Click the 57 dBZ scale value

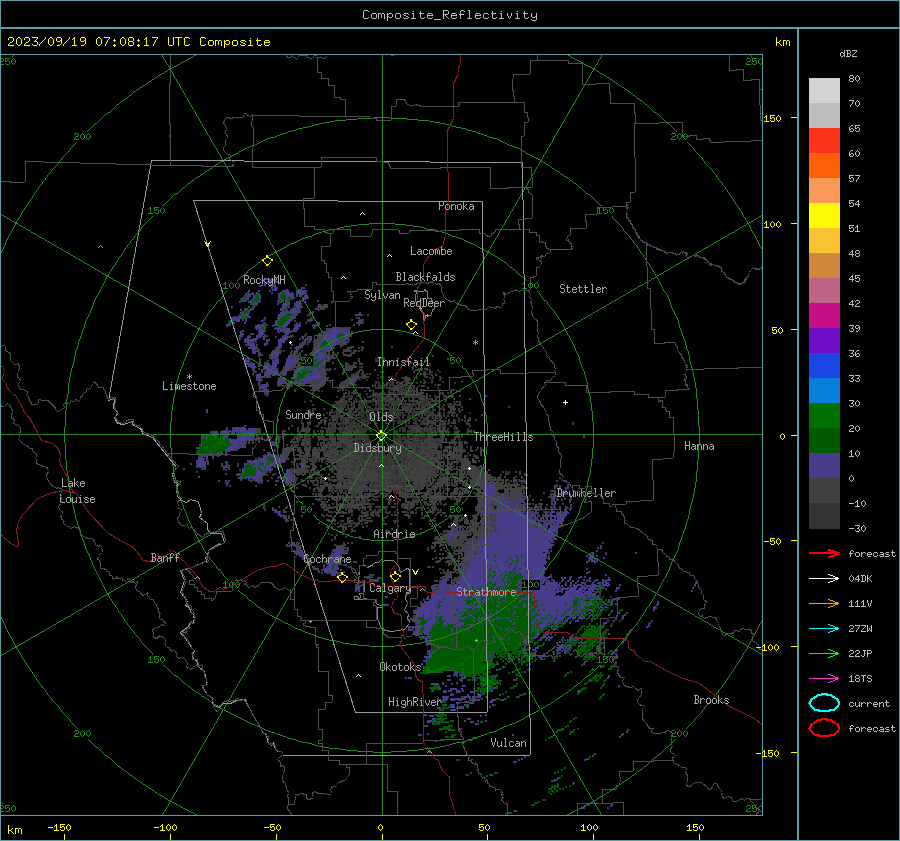pyautogui.click(x=854, y=179)
